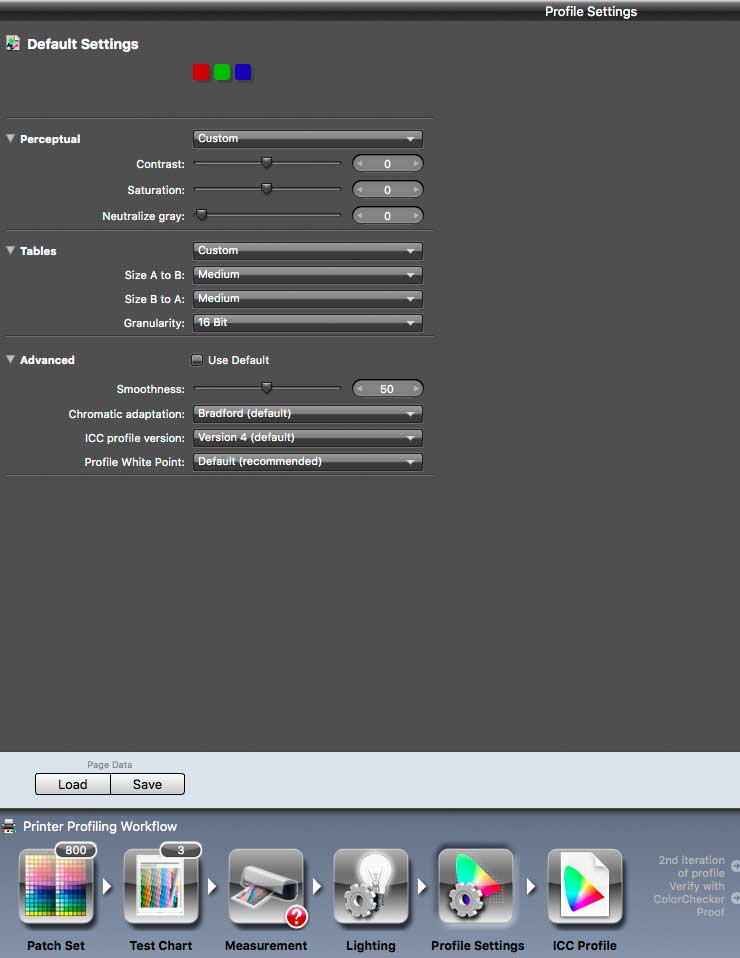This screenshot has width=740, height=958.
Task: Enable the Use Default checkbox
Action: (x=197, y=360)
